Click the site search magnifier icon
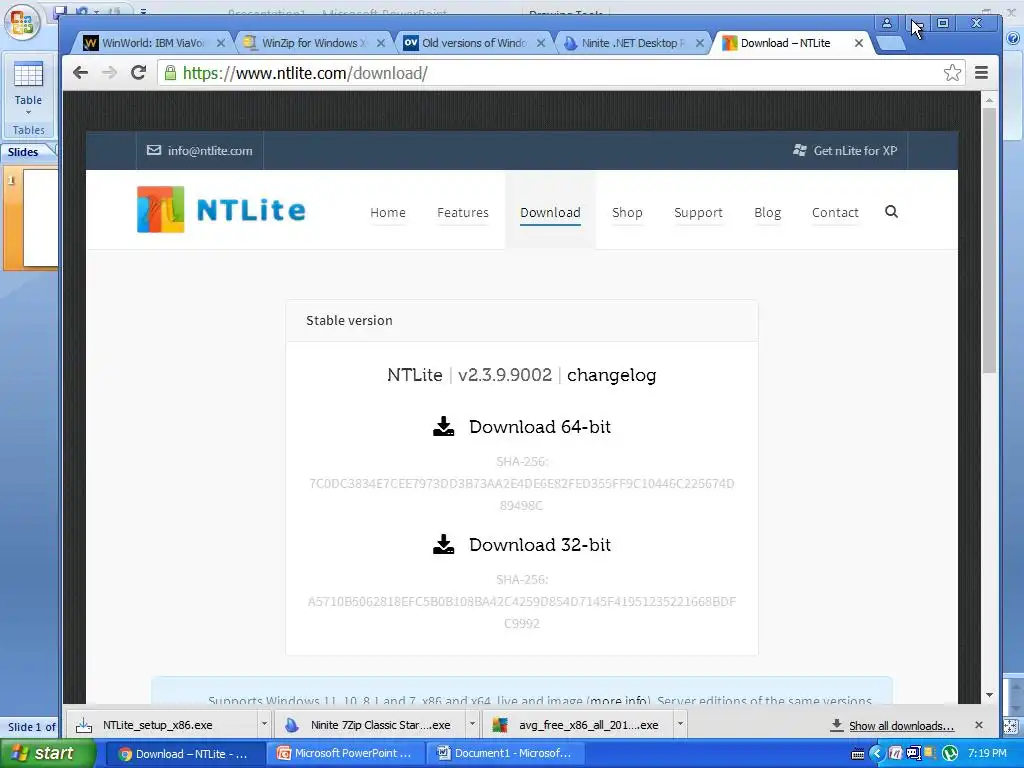 coord(891,212)
